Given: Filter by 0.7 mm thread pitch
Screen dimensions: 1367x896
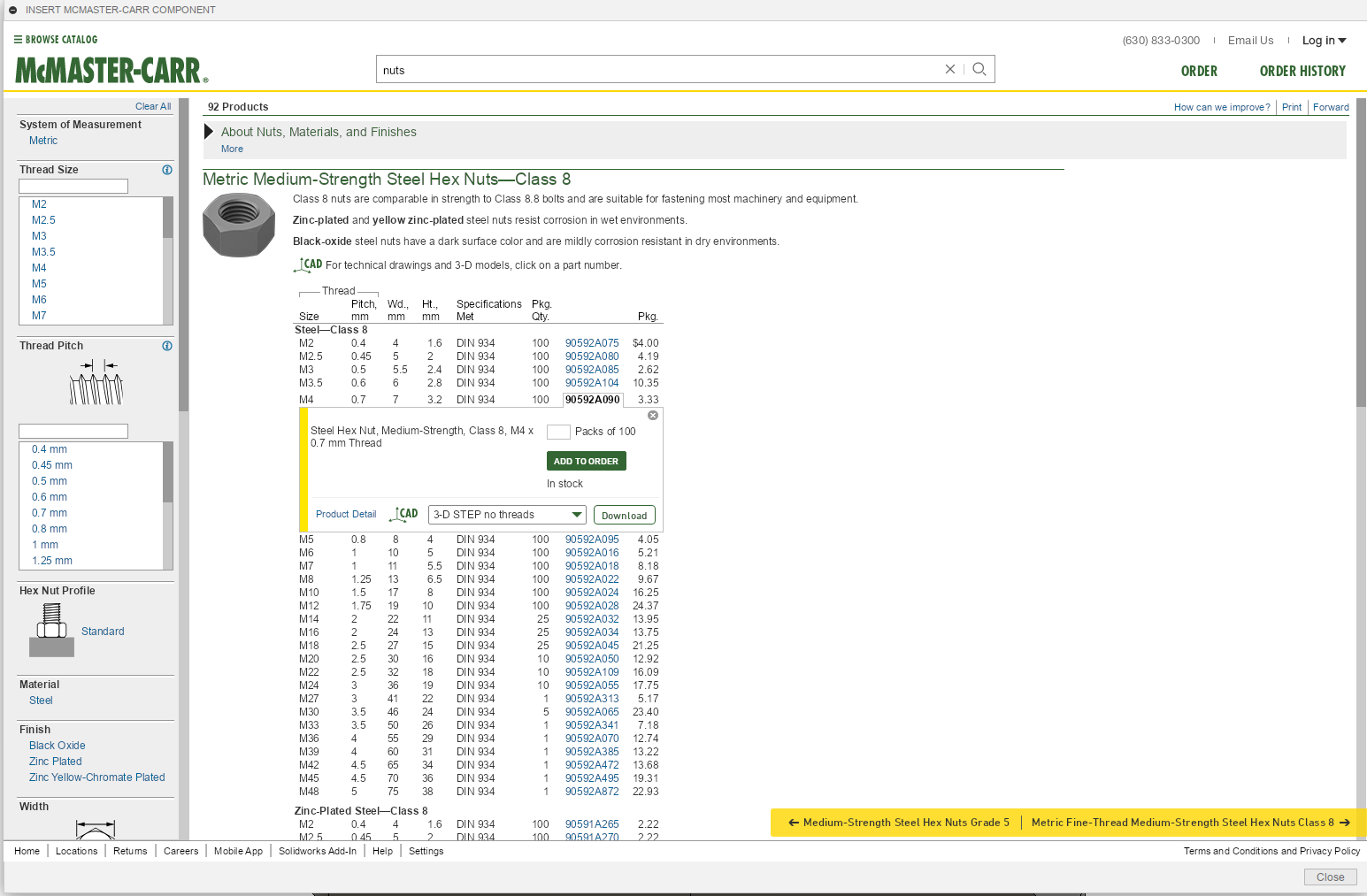Looking at the screenshot, I should coord(49,512).
